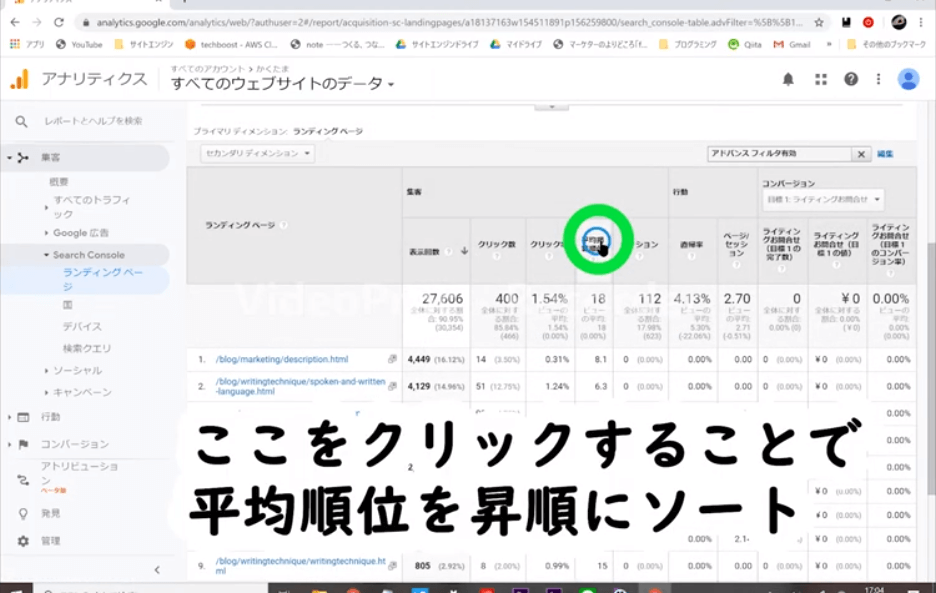Click the 行動 behavior icon in sidebar
936x593 pixels.
coord(23,417)
